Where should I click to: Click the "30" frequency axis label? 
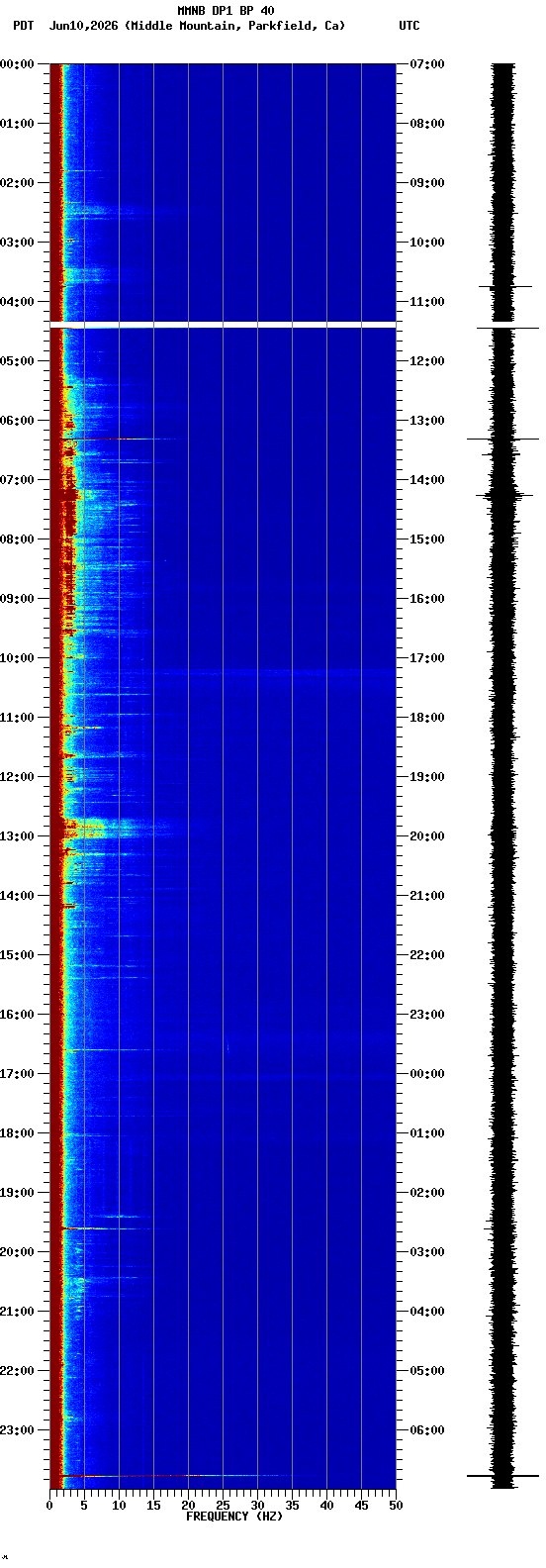coord(257,1506)
